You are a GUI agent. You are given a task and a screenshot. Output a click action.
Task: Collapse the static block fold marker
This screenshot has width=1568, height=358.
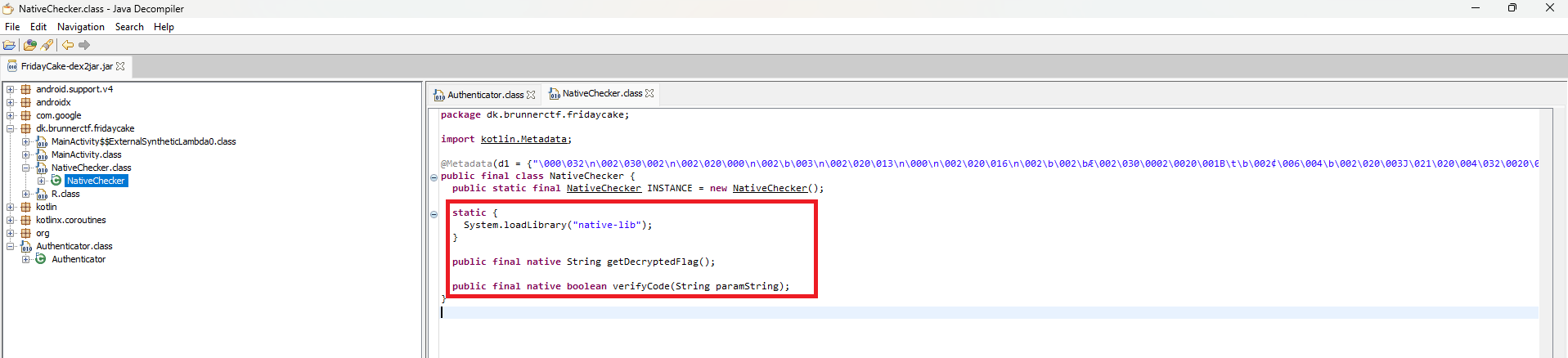pyautogui.click(x=434, y=214)
